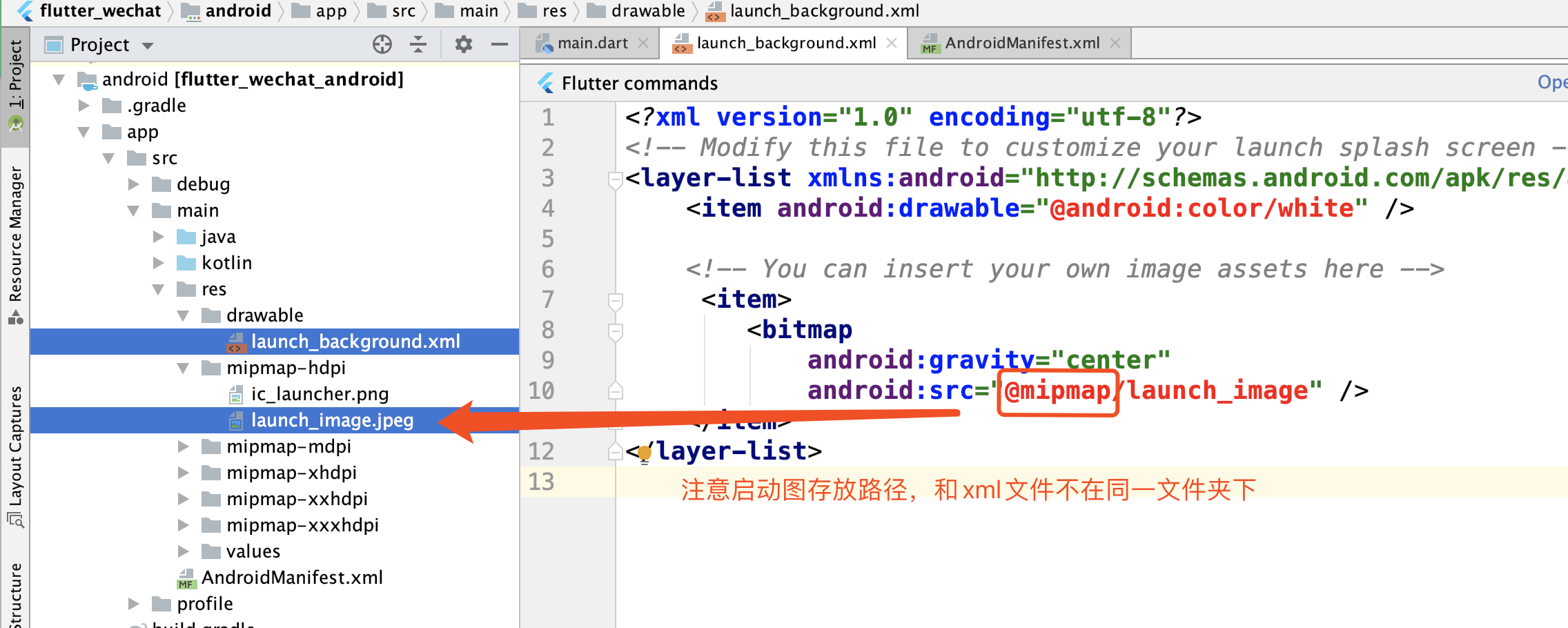Expand the mipmap-mdpi folder arrow
This screenshot has width=1568, height=628.
[183, 447]
